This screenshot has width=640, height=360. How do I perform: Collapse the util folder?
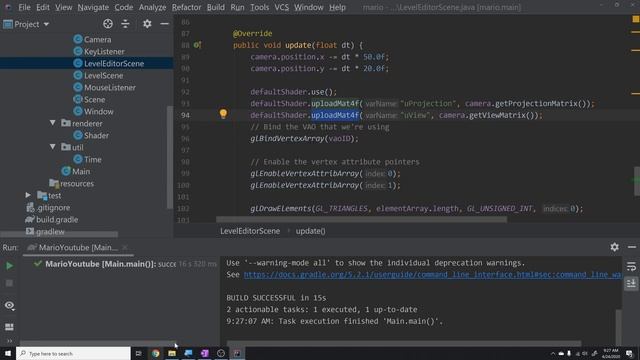coord(53,147)
